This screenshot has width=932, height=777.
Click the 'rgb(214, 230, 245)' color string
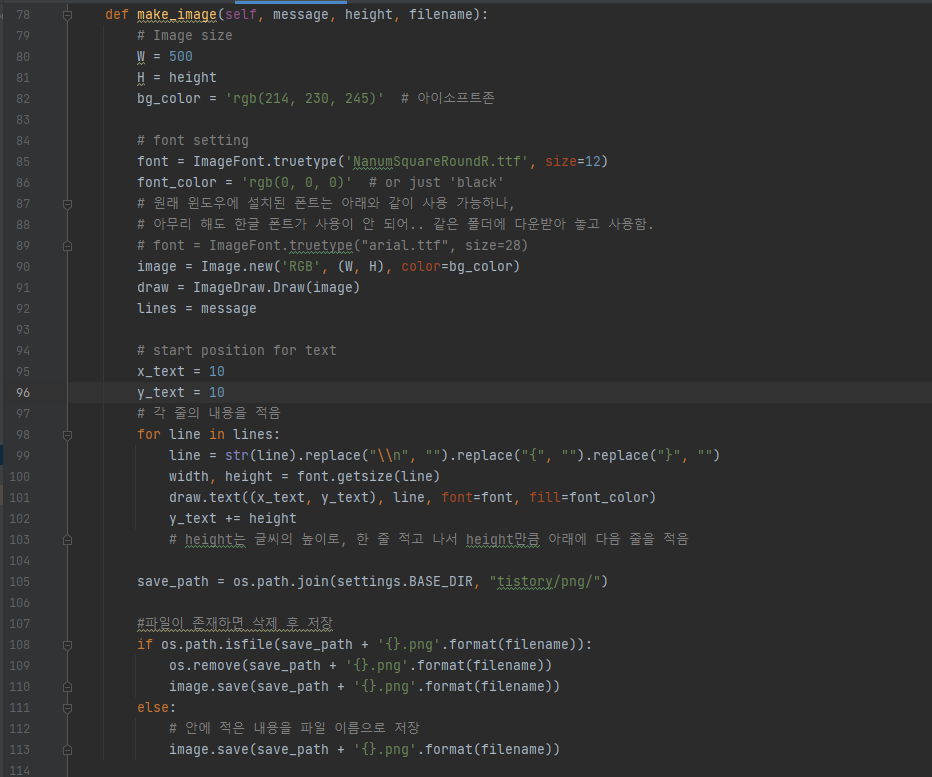pos(304,99)
